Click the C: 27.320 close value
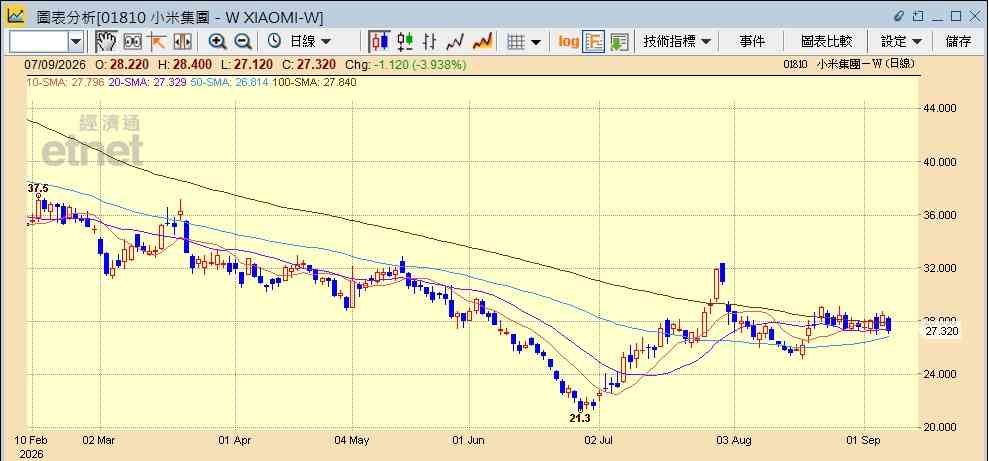Viewport: 989px width, 461px height. (310, 64)
